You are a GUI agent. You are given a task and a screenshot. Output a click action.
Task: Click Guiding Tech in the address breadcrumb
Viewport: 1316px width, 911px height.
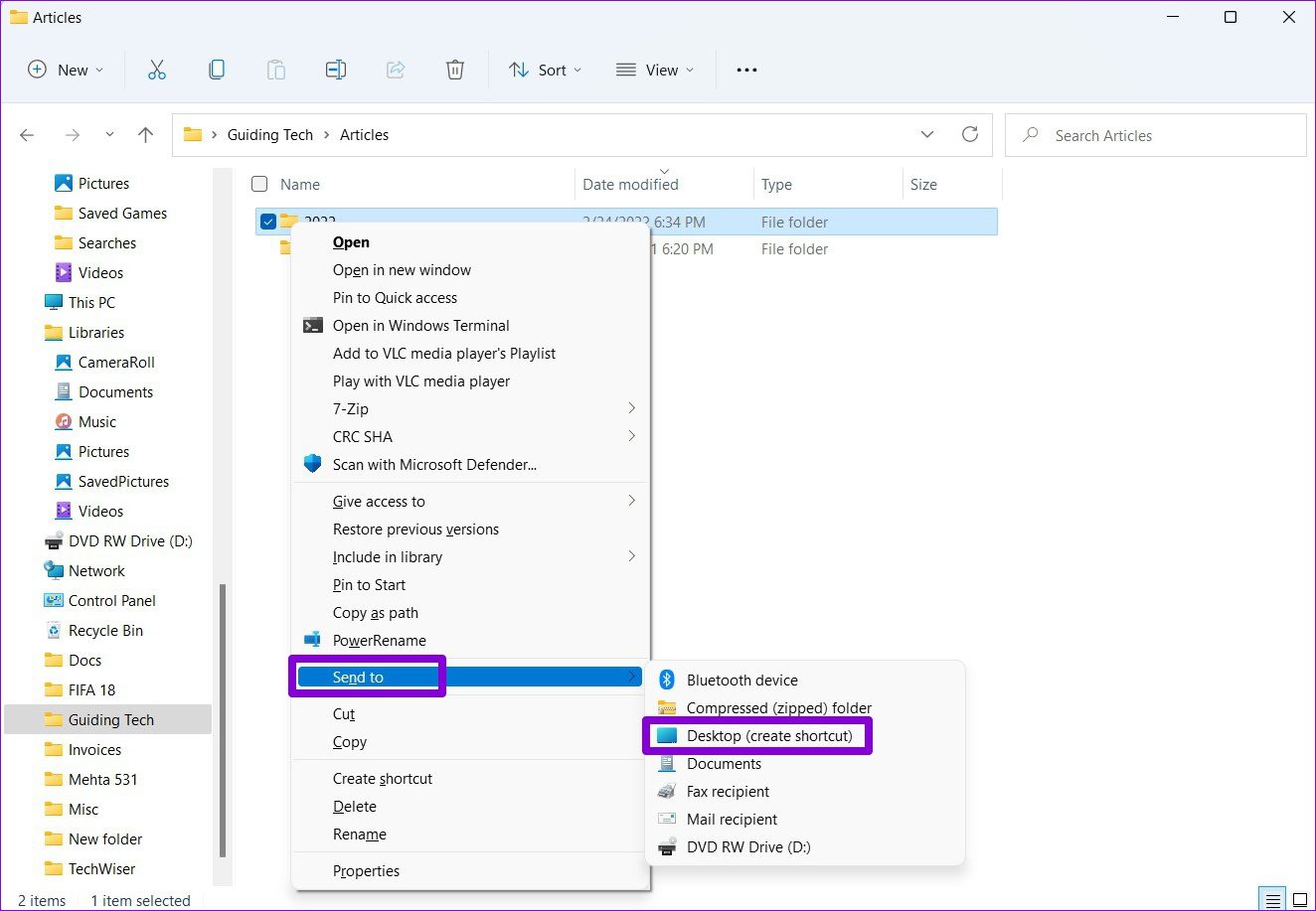[270, 135]
